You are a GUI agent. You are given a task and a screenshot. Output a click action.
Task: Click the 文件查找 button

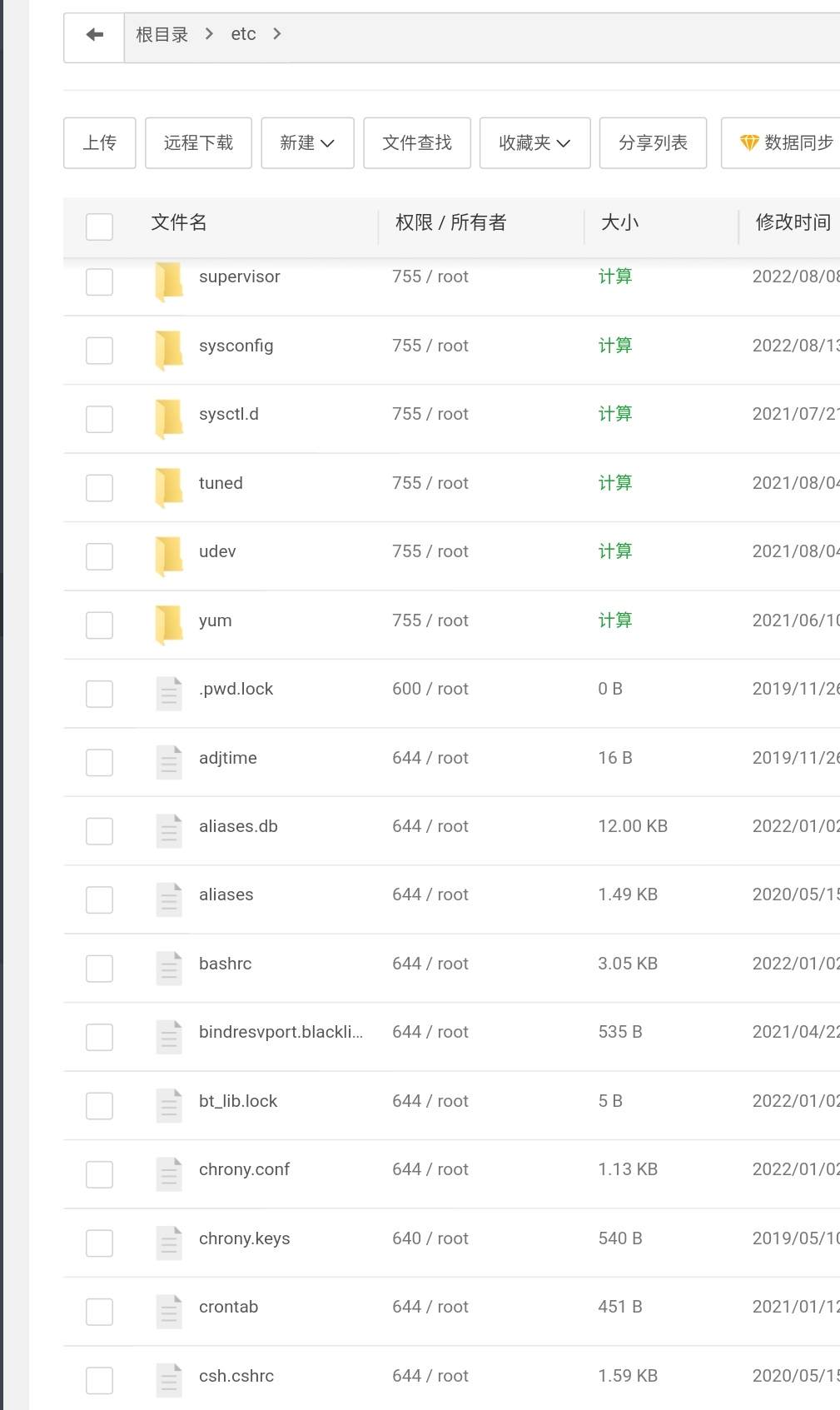417,143
